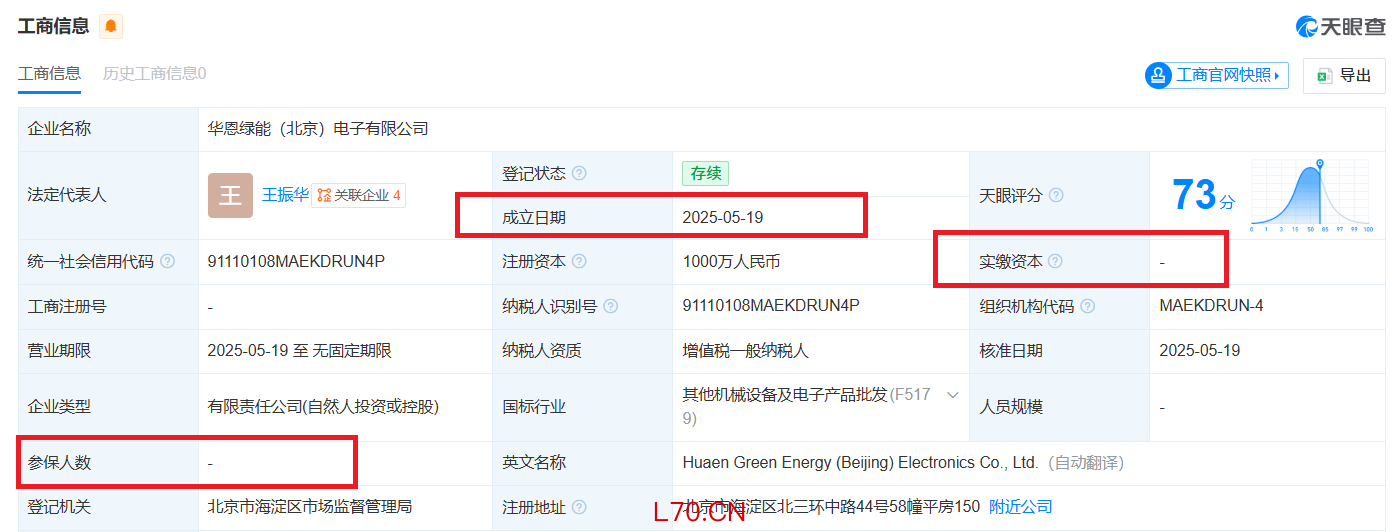Click help icon next to 统一社会信用代码
This screenshot has width=1399, height=532.
pyautogui.click(x=167, y=261)
